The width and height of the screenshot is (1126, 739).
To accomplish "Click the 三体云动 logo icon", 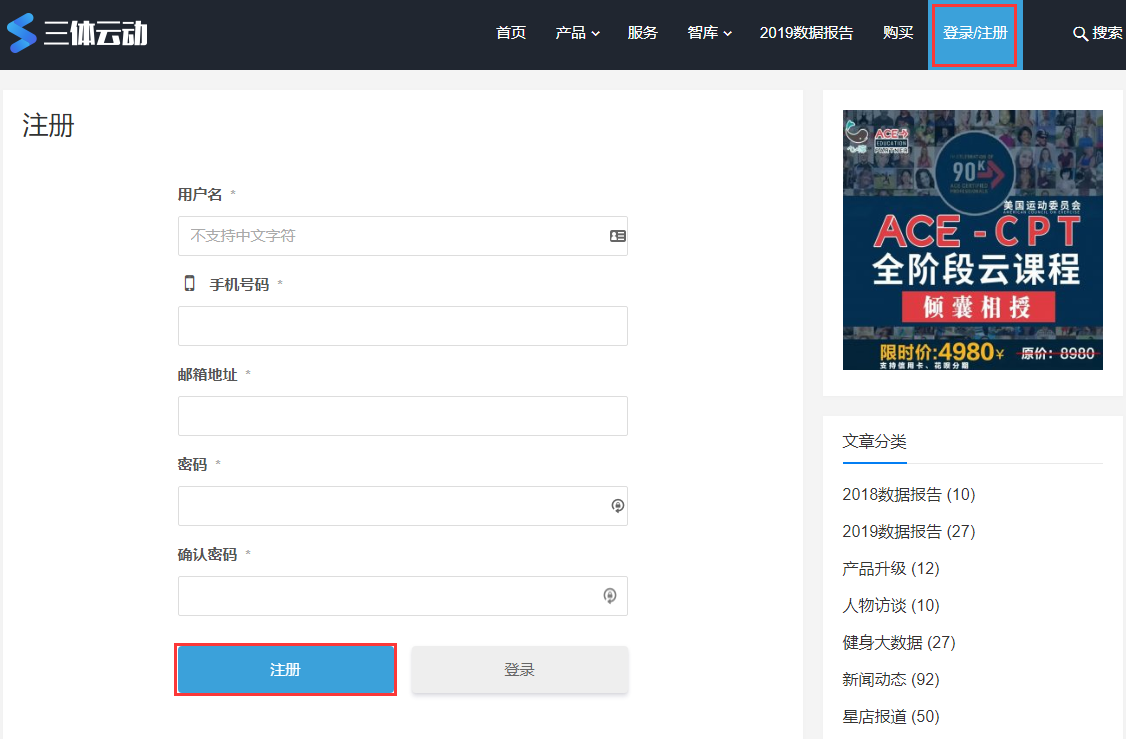I will tap(22, 33).
